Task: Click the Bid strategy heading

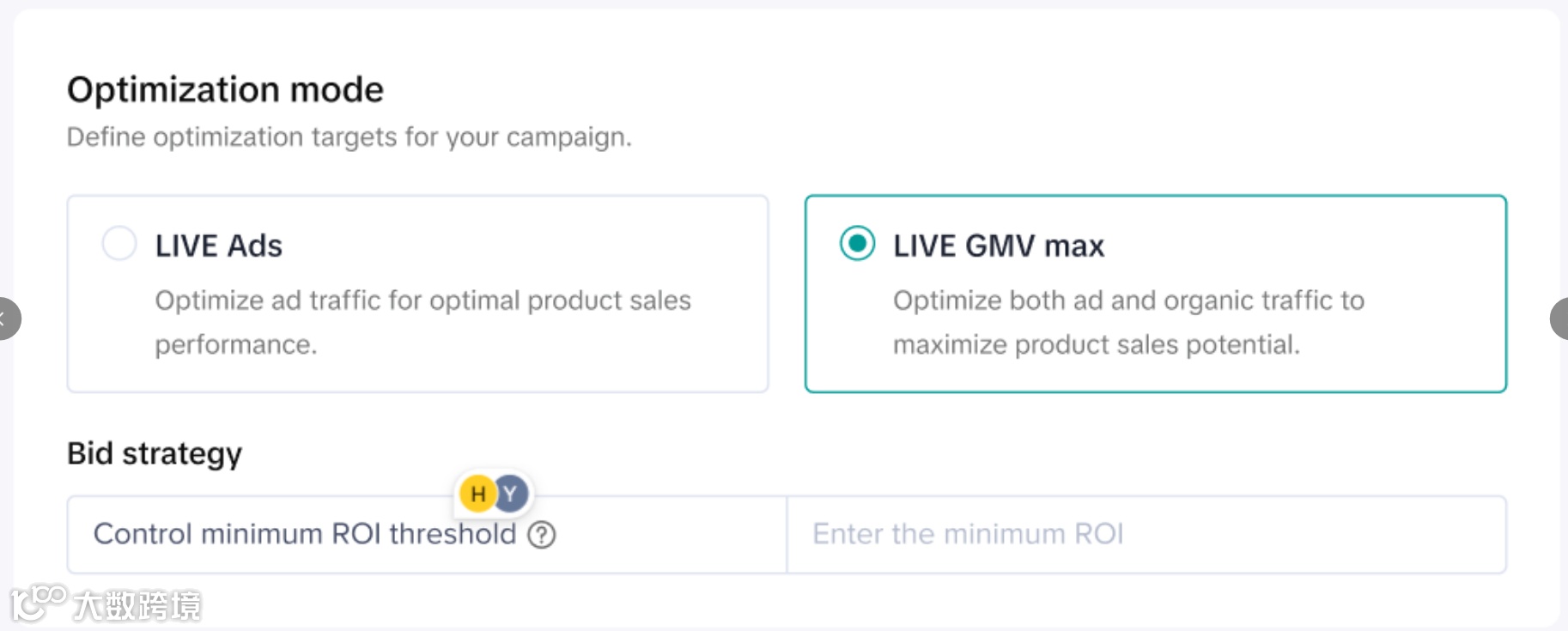Action: [155, 453]
